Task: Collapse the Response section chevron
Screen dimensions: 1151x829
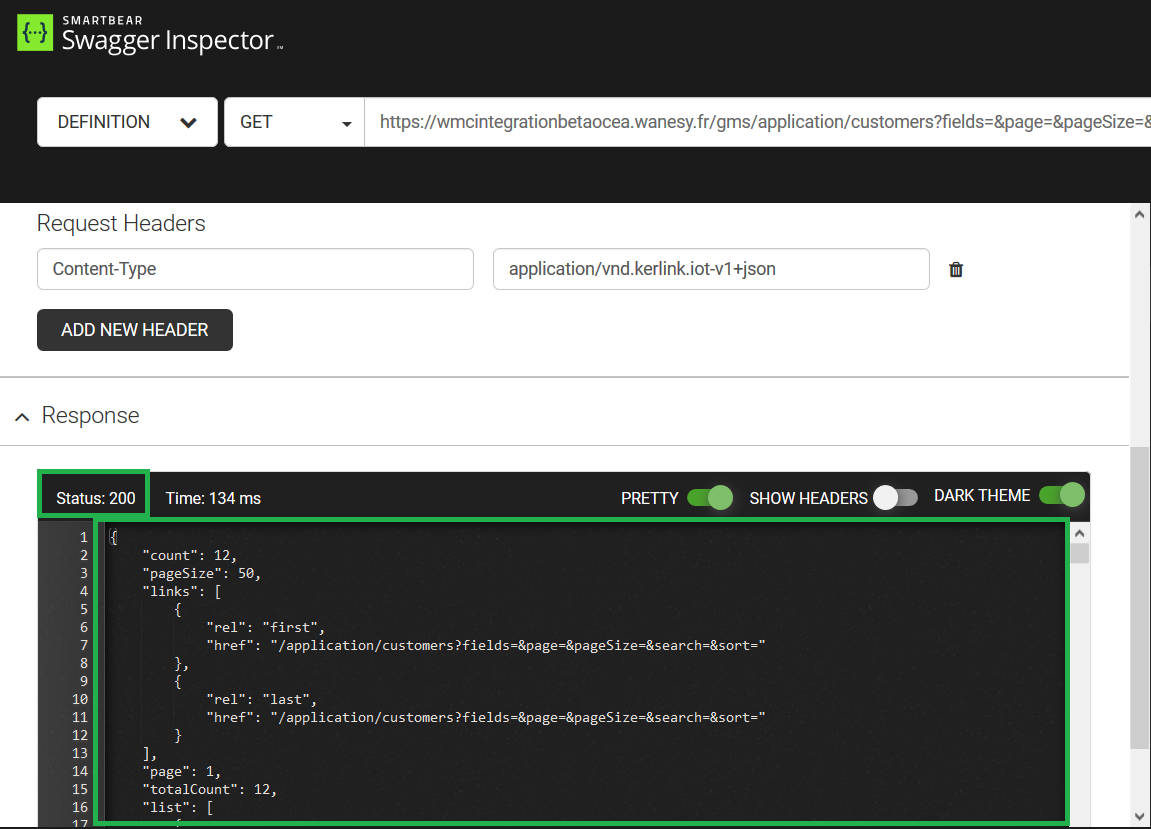Action: pos(22,417)
